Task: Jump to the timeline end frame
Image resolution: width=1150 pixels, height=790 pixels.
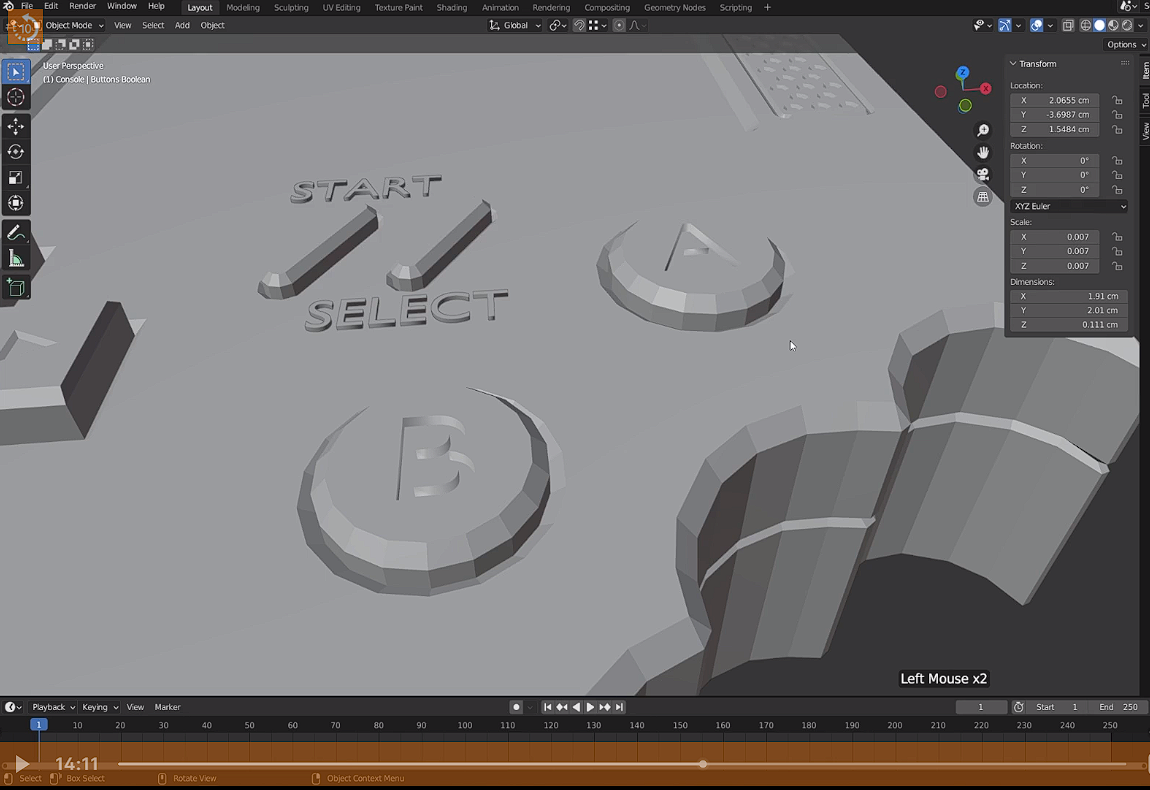Action: [620, 707]
